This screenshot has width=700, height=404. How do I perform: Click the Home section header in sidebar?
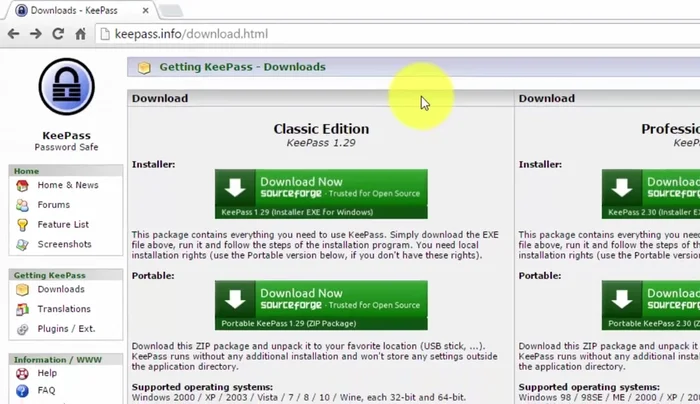click(x=66, y=171)
